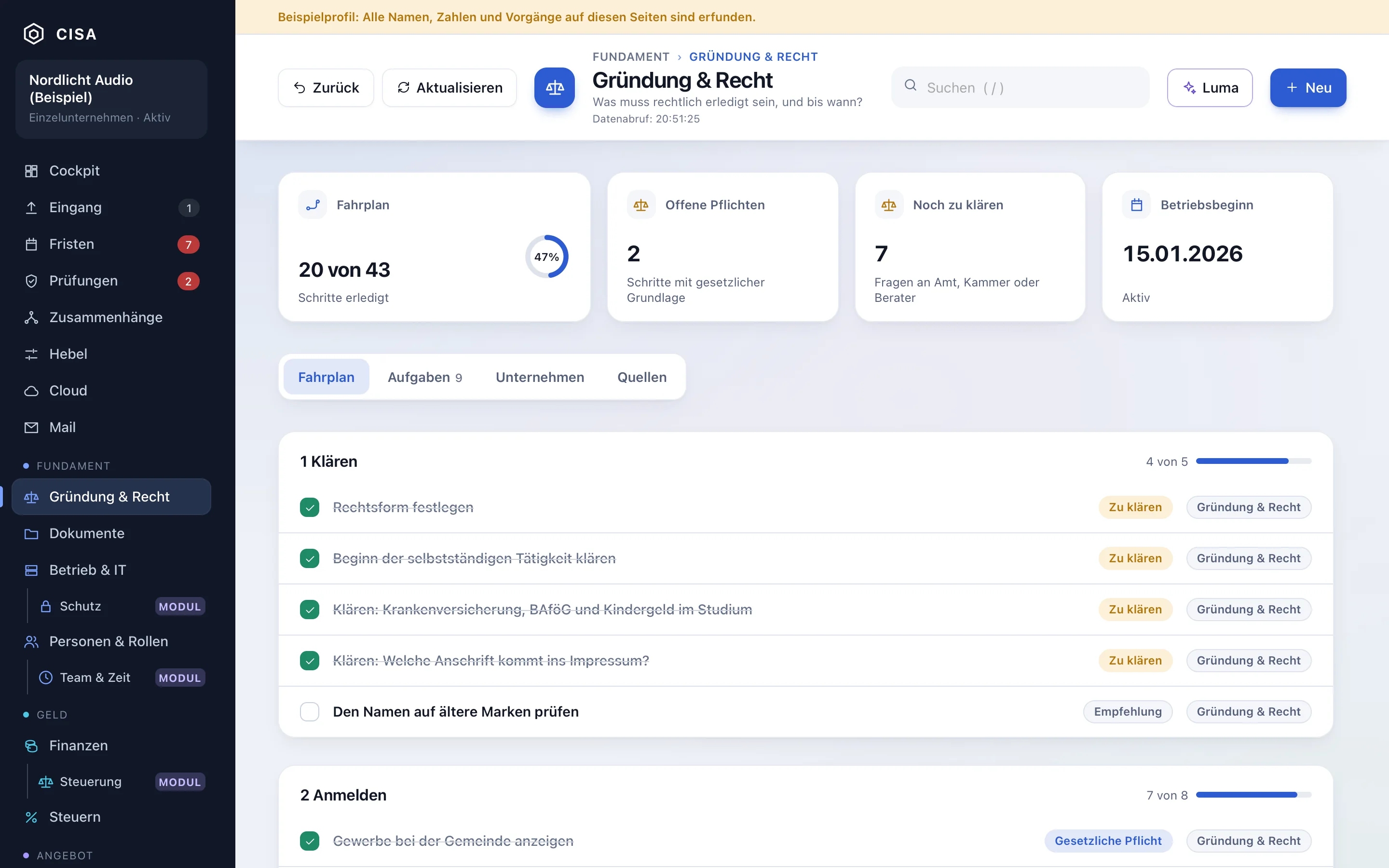
Task: Uncheck Krankenversicherung, BAföG und Kindergeld step
Action: tap(309, 610)
